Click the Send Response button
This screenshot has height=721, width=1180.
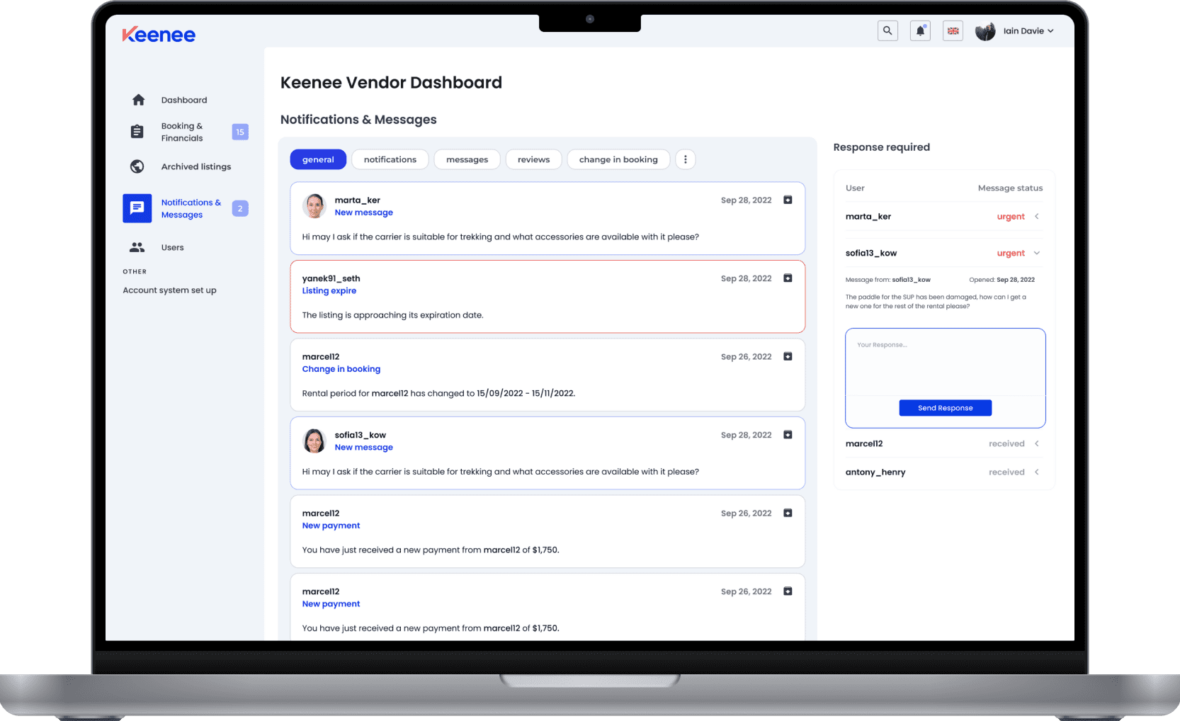[x=945, y=408]
